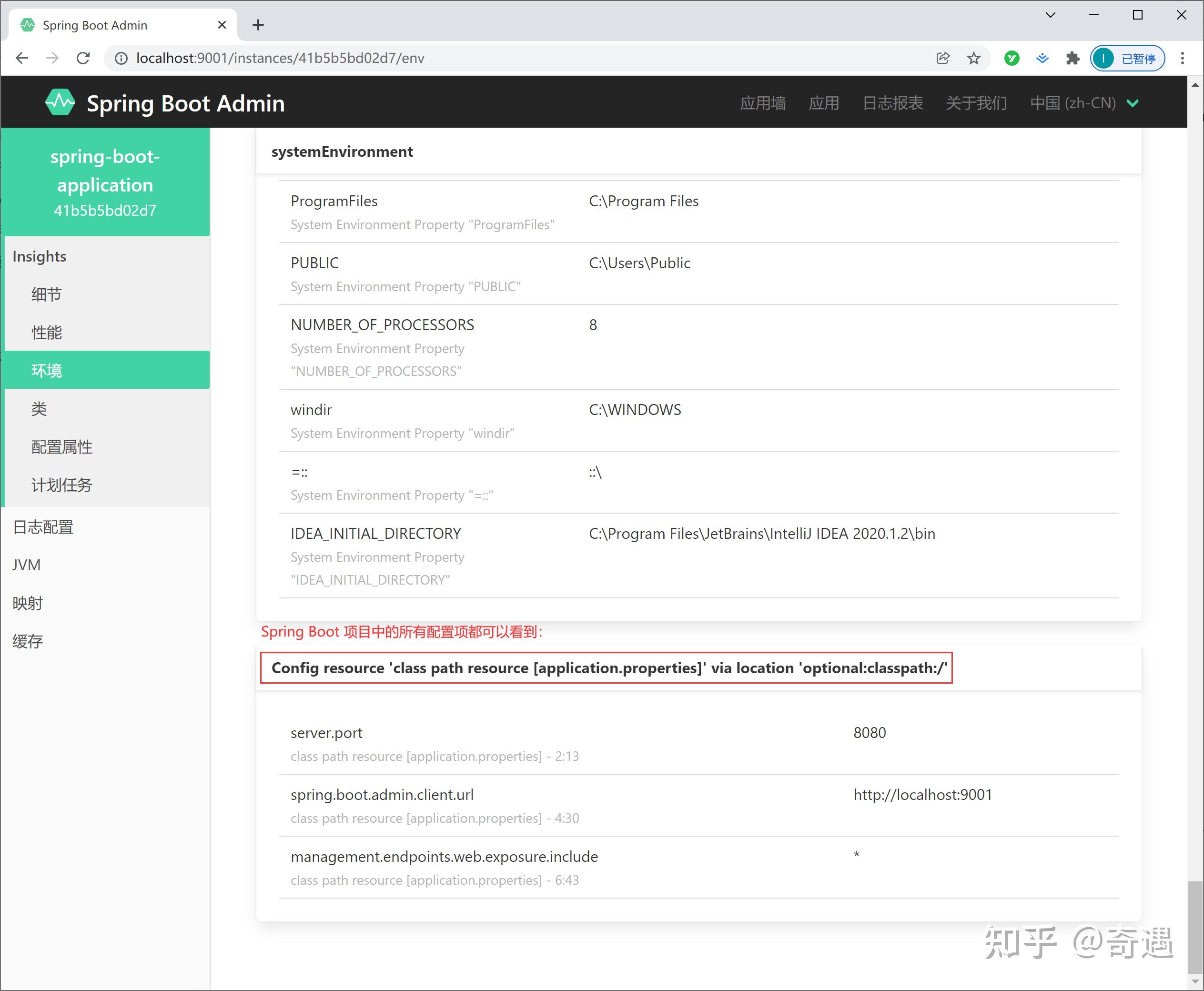Image resolution: width=1204 pixels, height=991 pixels.
Task: Open Chrome's three-dot menu
Action: click(x=1182, y=58)
